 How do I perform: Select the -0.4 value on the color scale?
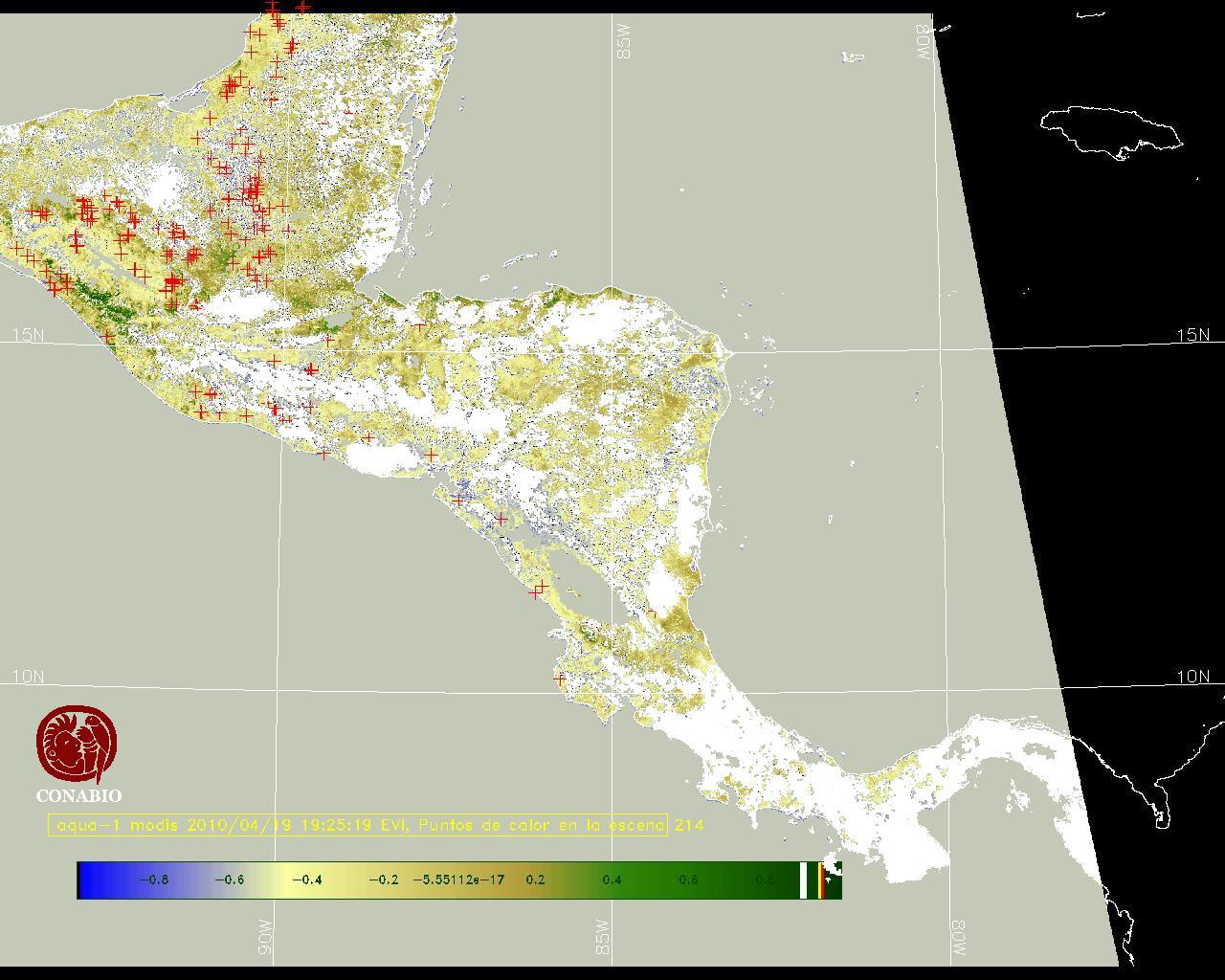click(x=306, y=880)
